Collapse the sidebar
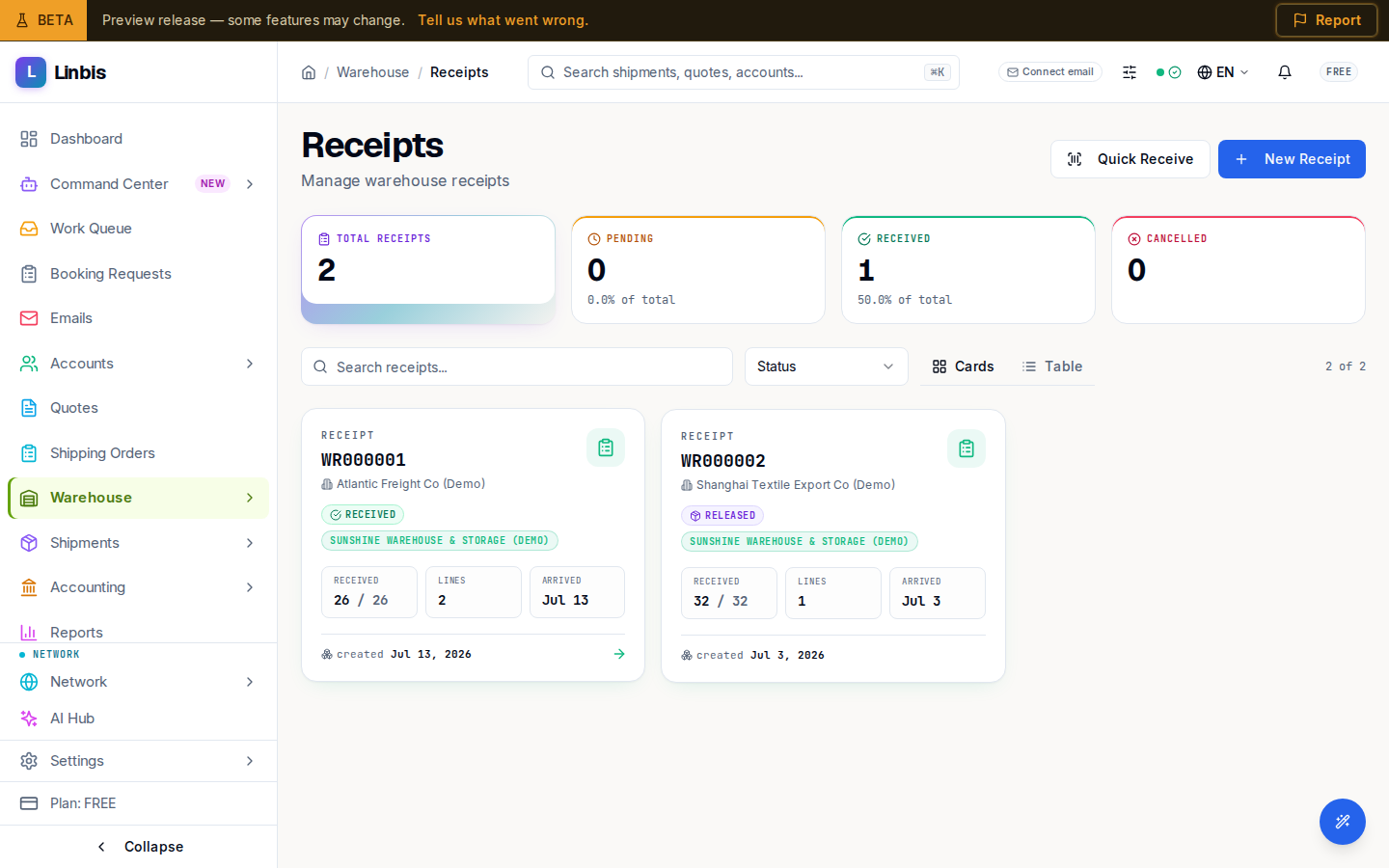The image size is (1389, 868). [x=139, y=847]
